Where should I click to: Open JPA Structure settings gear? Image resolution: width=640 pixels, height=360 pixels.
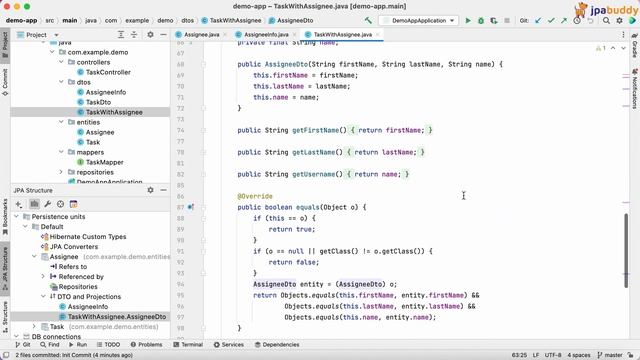point(150,190)
